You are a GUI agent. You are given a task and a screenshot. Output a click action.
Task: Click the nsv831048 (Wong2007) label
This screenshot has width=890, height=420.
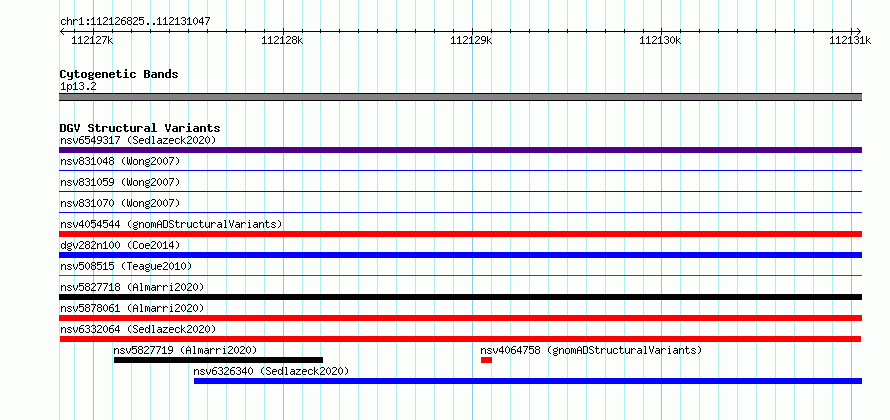coord(120,161)
